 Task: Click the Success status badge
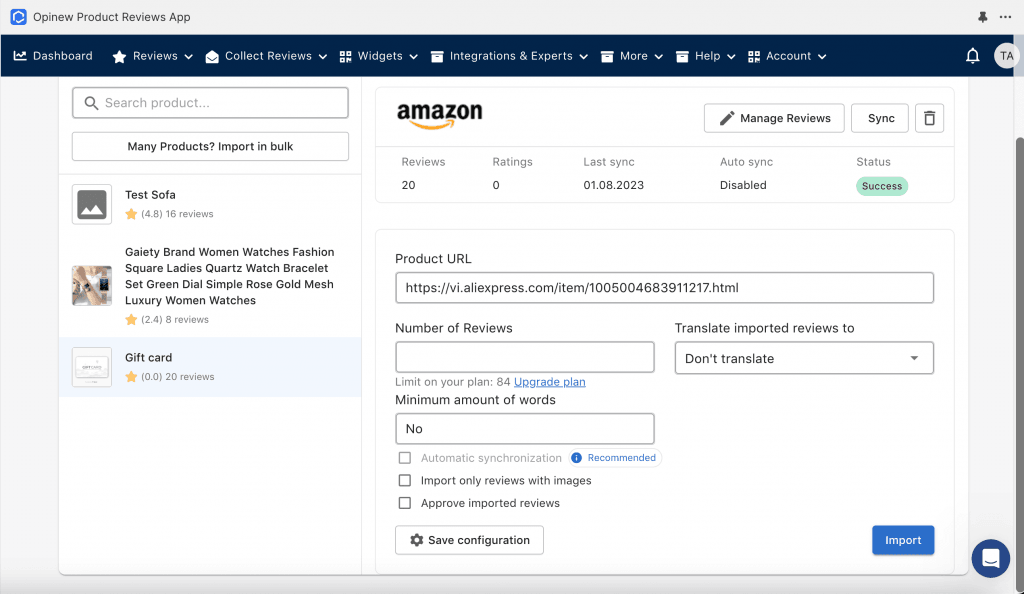coord(882,186)
